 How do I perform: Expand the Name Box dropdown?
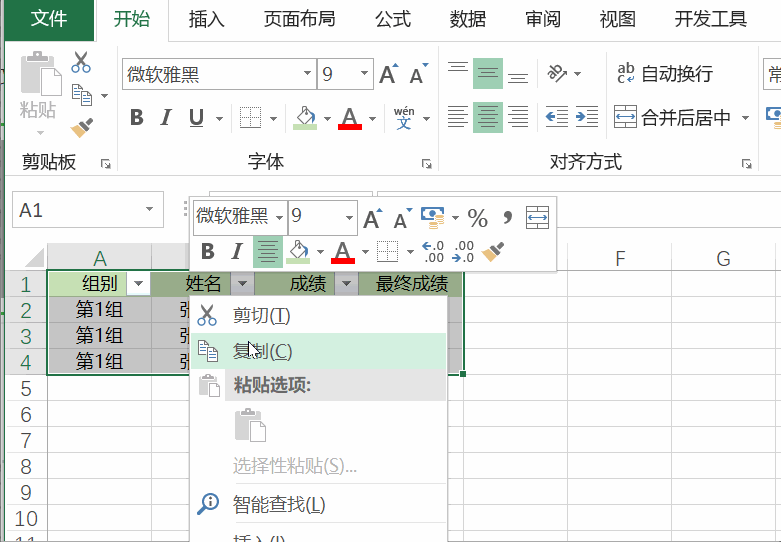[149, 209]
